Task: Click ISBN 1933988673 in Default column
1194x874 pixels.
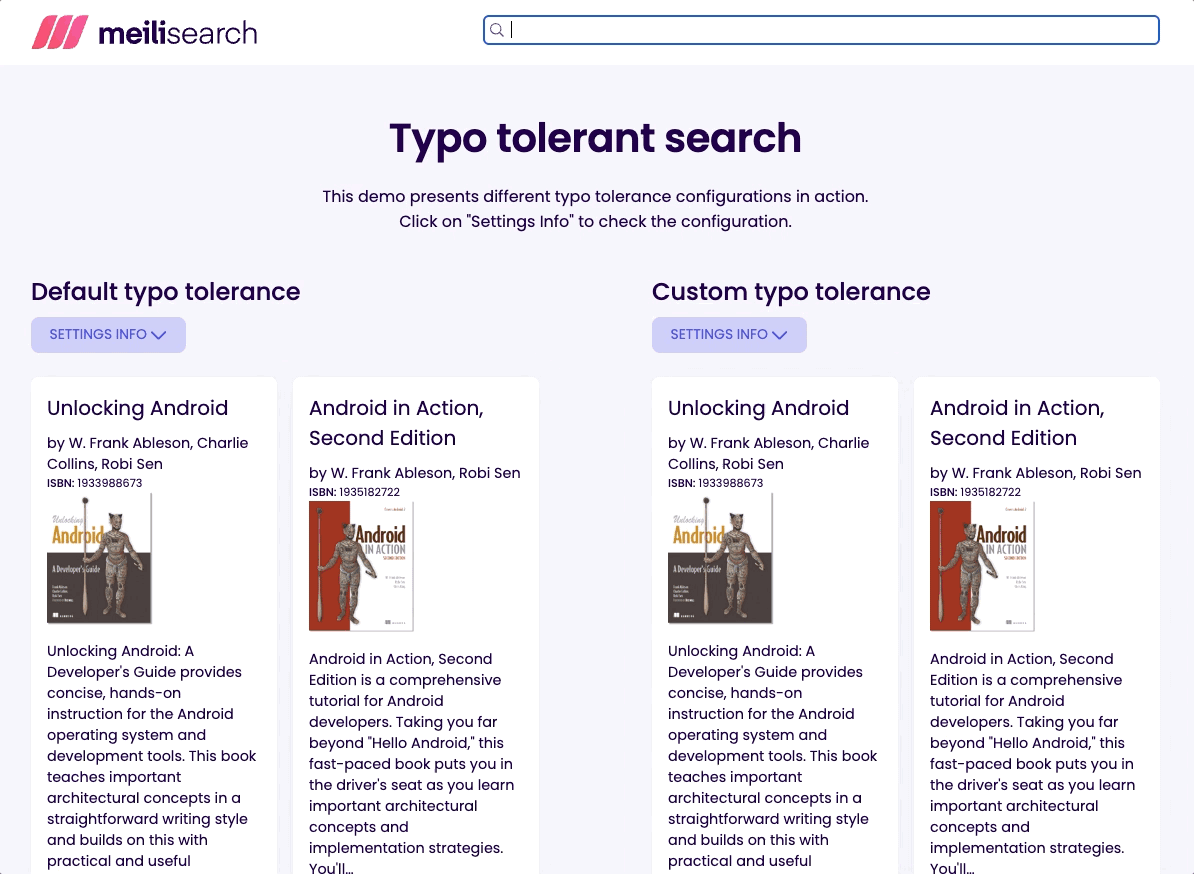Action: pos(94,483)
